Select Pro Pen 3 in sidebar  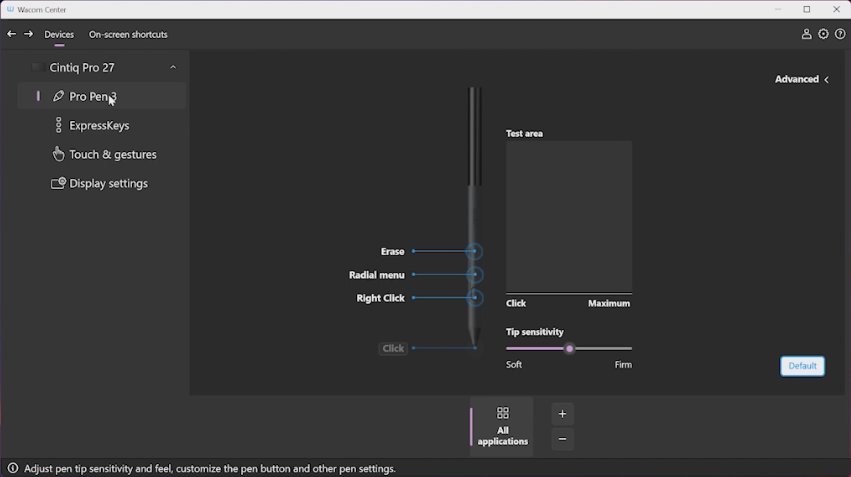click(x=101, y=96)
